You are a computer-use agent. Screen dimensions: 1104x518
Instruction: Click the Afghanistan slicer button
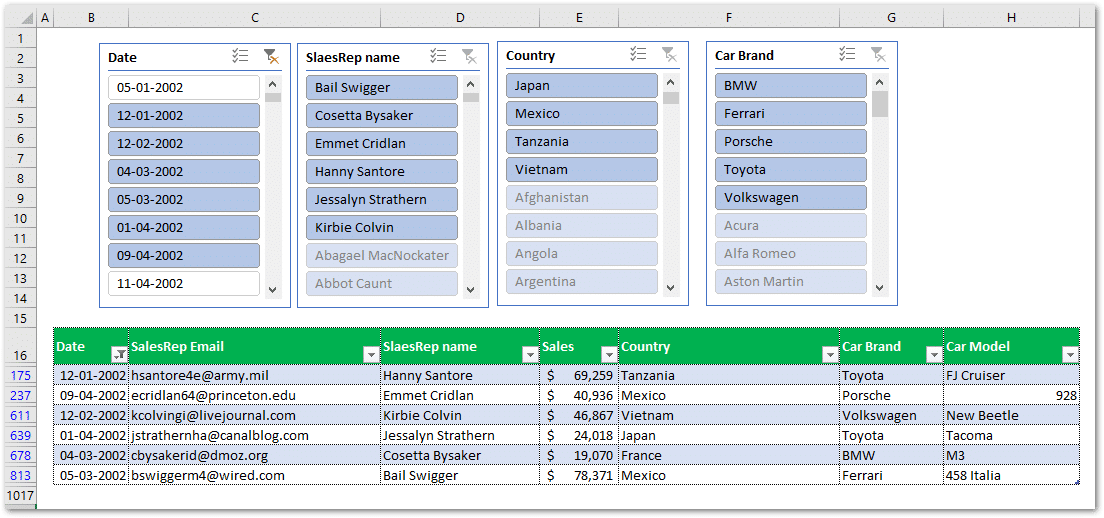point(581,198)
